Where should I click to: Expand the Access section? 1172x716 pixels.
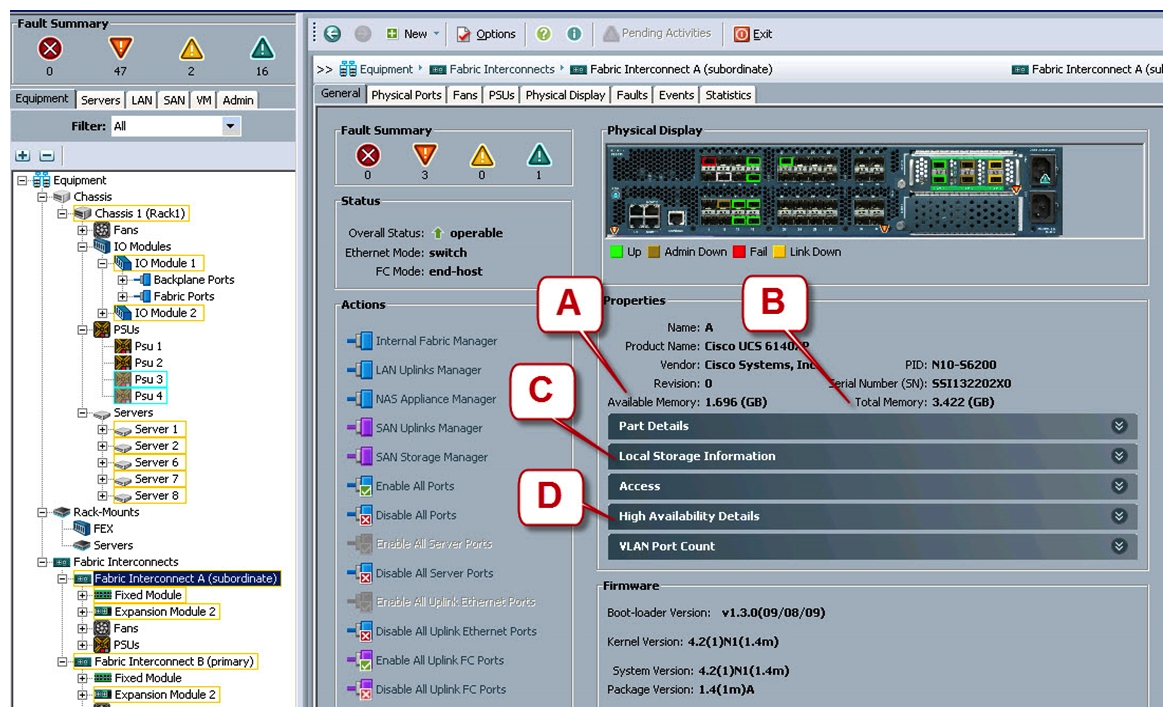(873, 486)
